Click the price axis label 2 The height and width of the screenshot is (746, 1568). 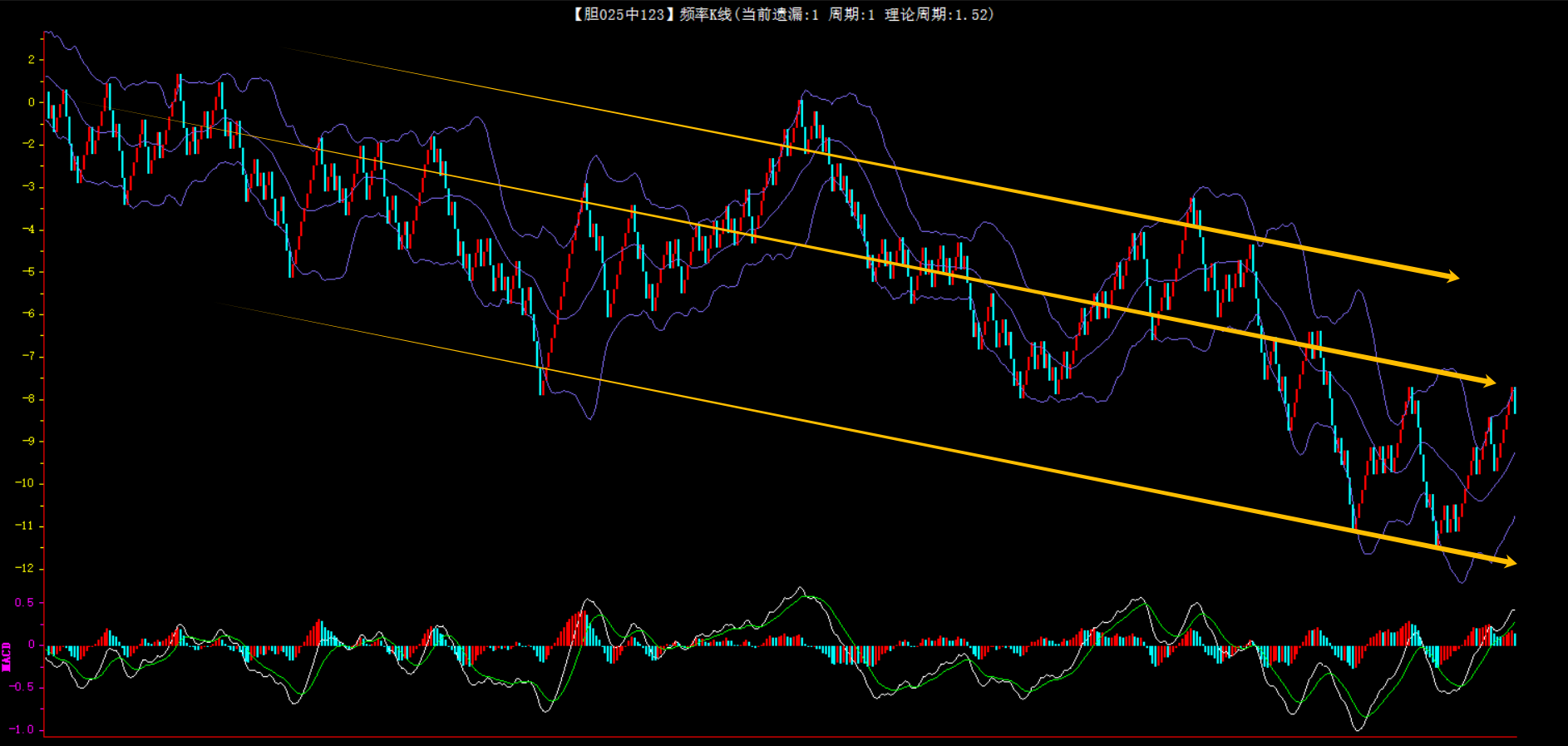tap(31, 60)
